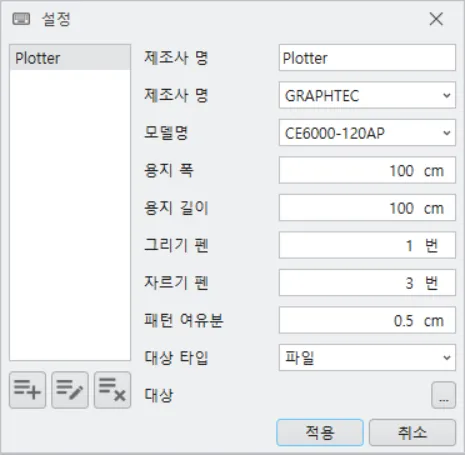Viewport: 465px width, 455px height.
Task: Select the 그리기 펜 number field
Action: (x=367, y=245)
